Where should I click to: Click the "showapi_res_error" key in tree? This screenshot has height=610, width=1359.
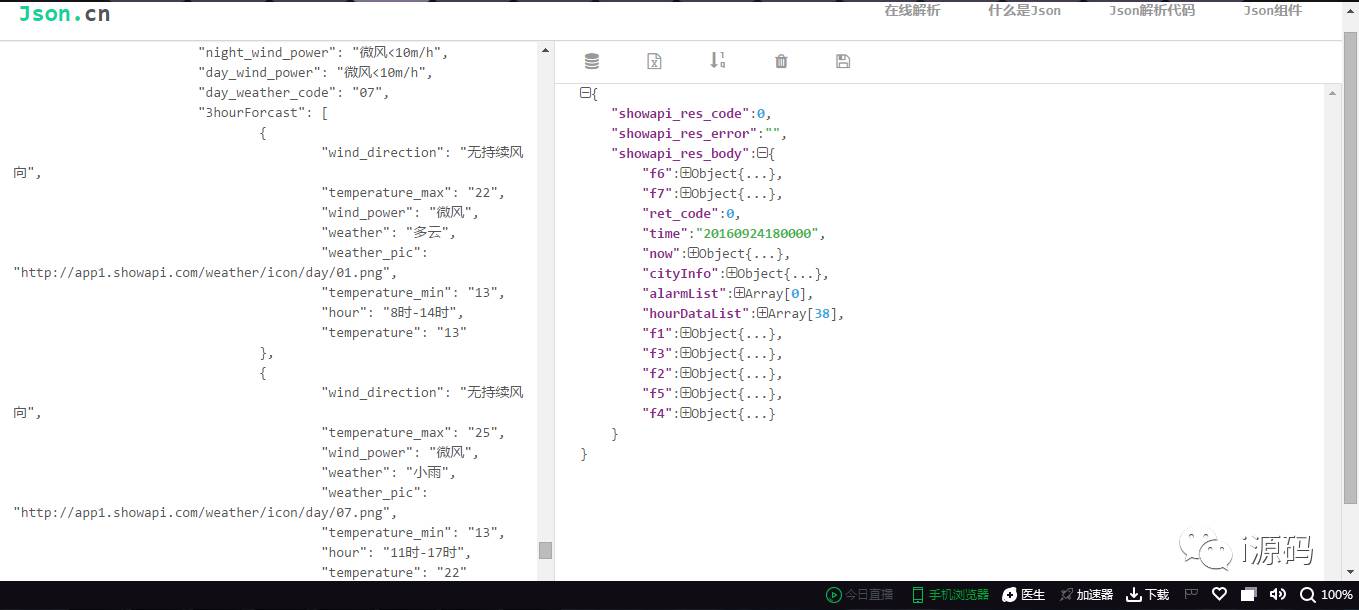(685, 133)
